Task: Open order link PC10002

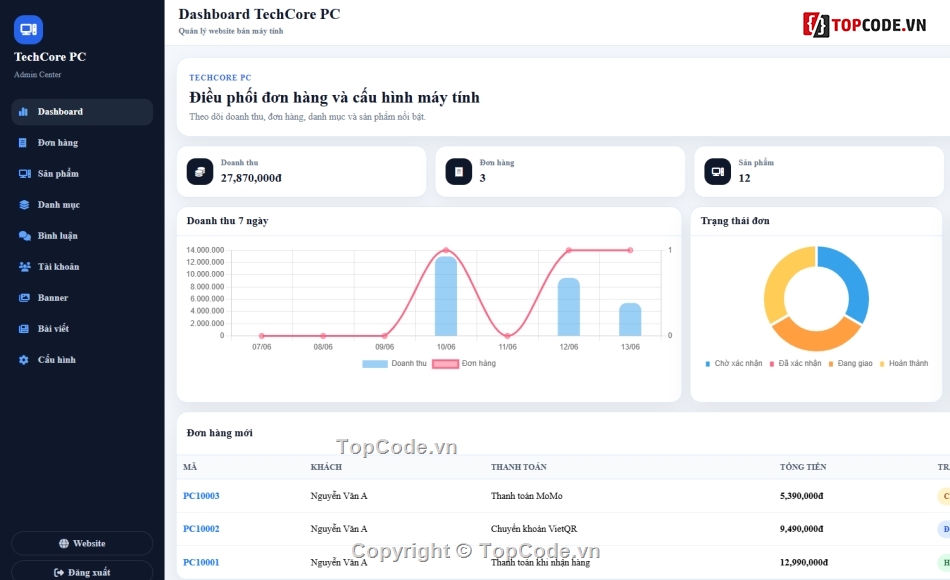Action: coord(201,529)
